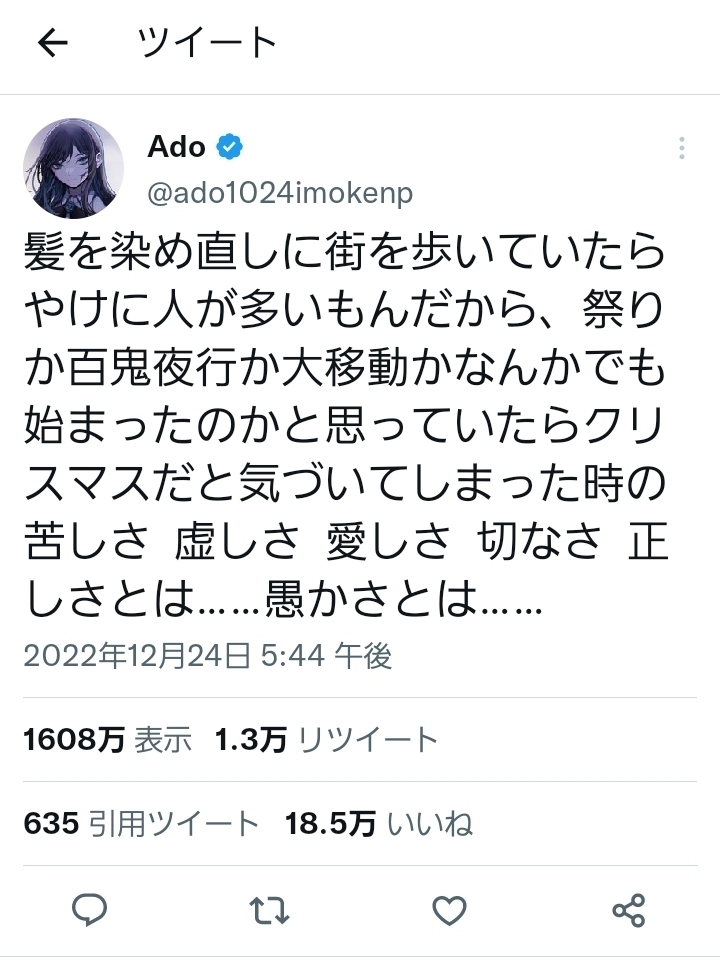Tap the reply speech bubble icon

[91, 909]
